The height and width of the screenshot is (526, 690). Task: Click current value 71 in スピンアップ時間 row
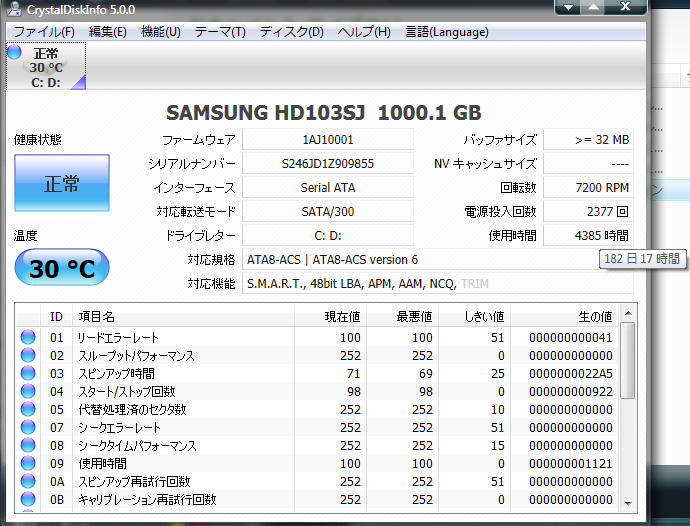point(353,374)
